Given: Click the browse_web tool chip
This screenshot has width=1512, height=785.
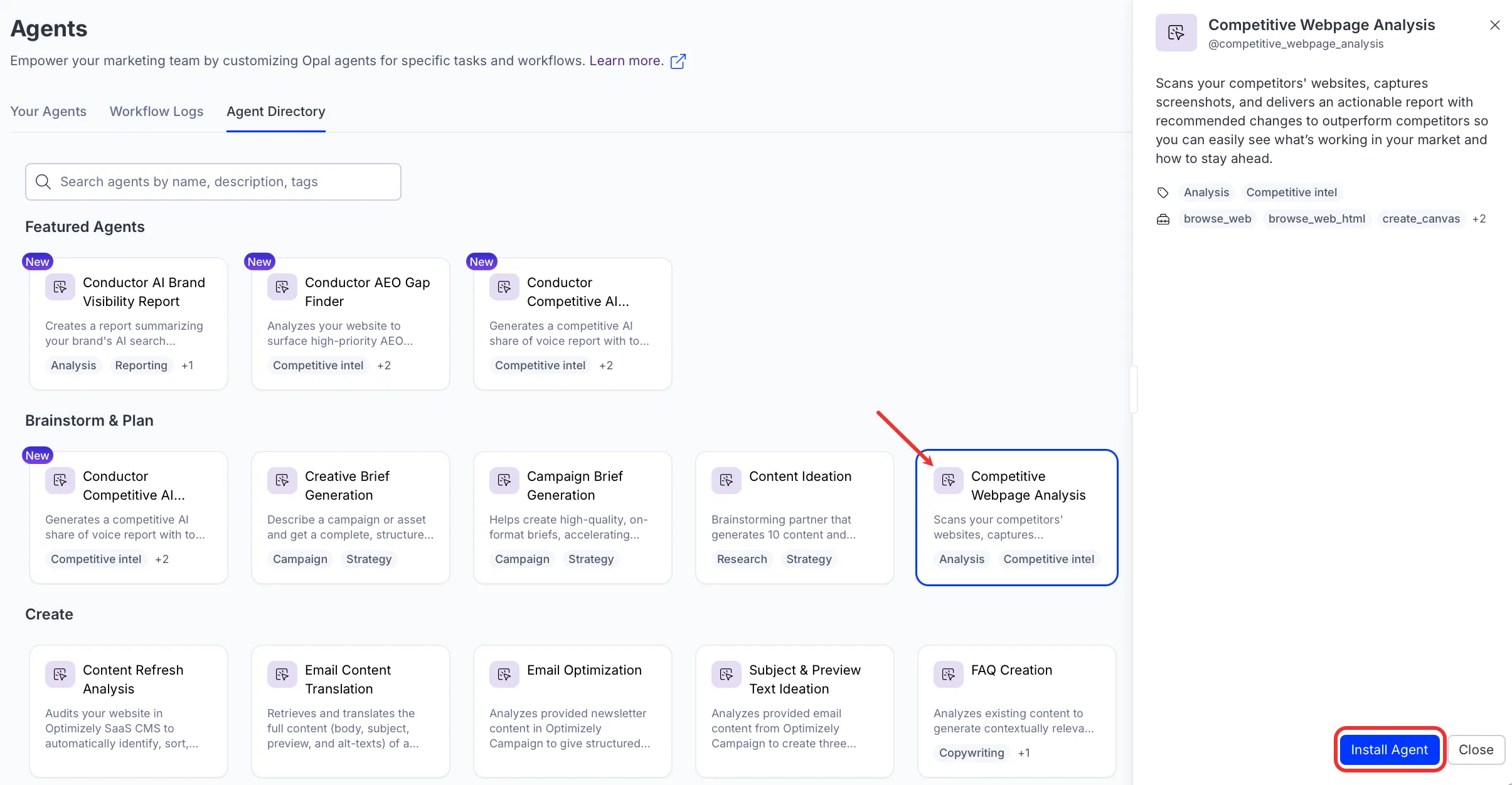Looking at the screenshot, I should (x=1218, y=219).
